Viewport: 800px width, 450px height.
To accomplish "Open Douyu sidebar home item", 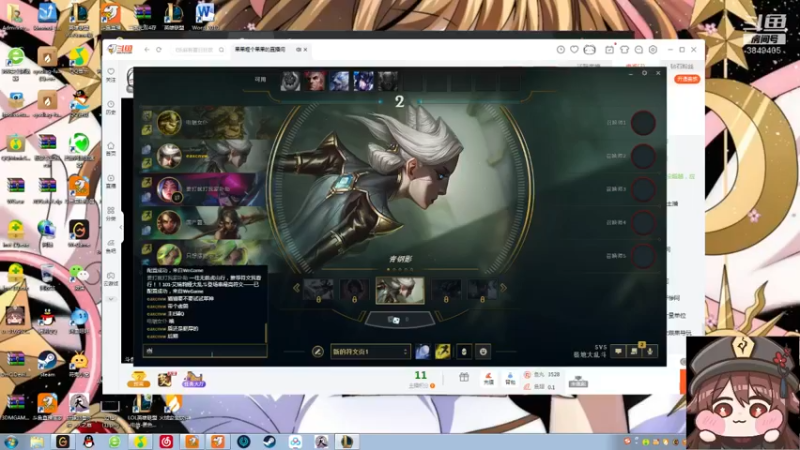I will [111, 149].
